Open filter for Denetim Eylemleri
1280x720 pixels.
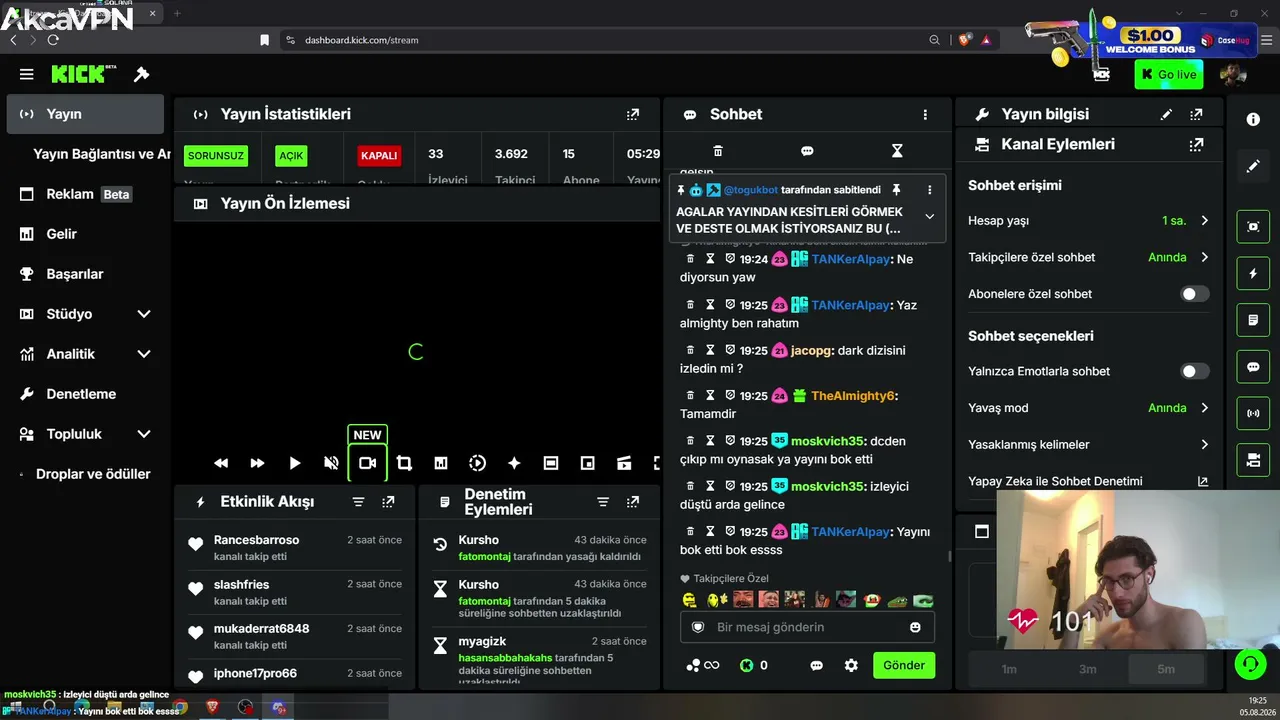603,502
